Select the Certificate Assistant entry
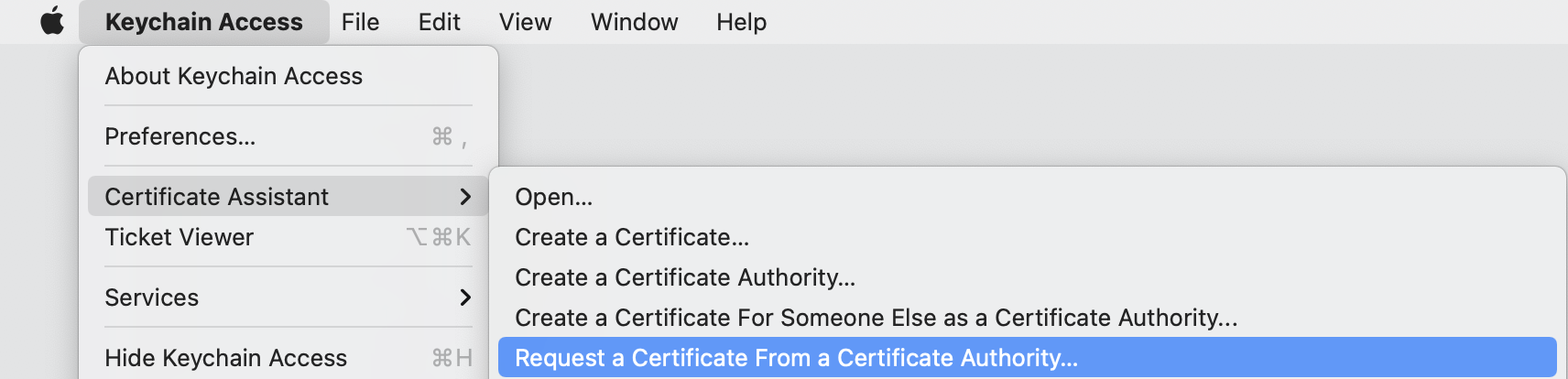The image size is (1568, 379). (x=288, y=197)
